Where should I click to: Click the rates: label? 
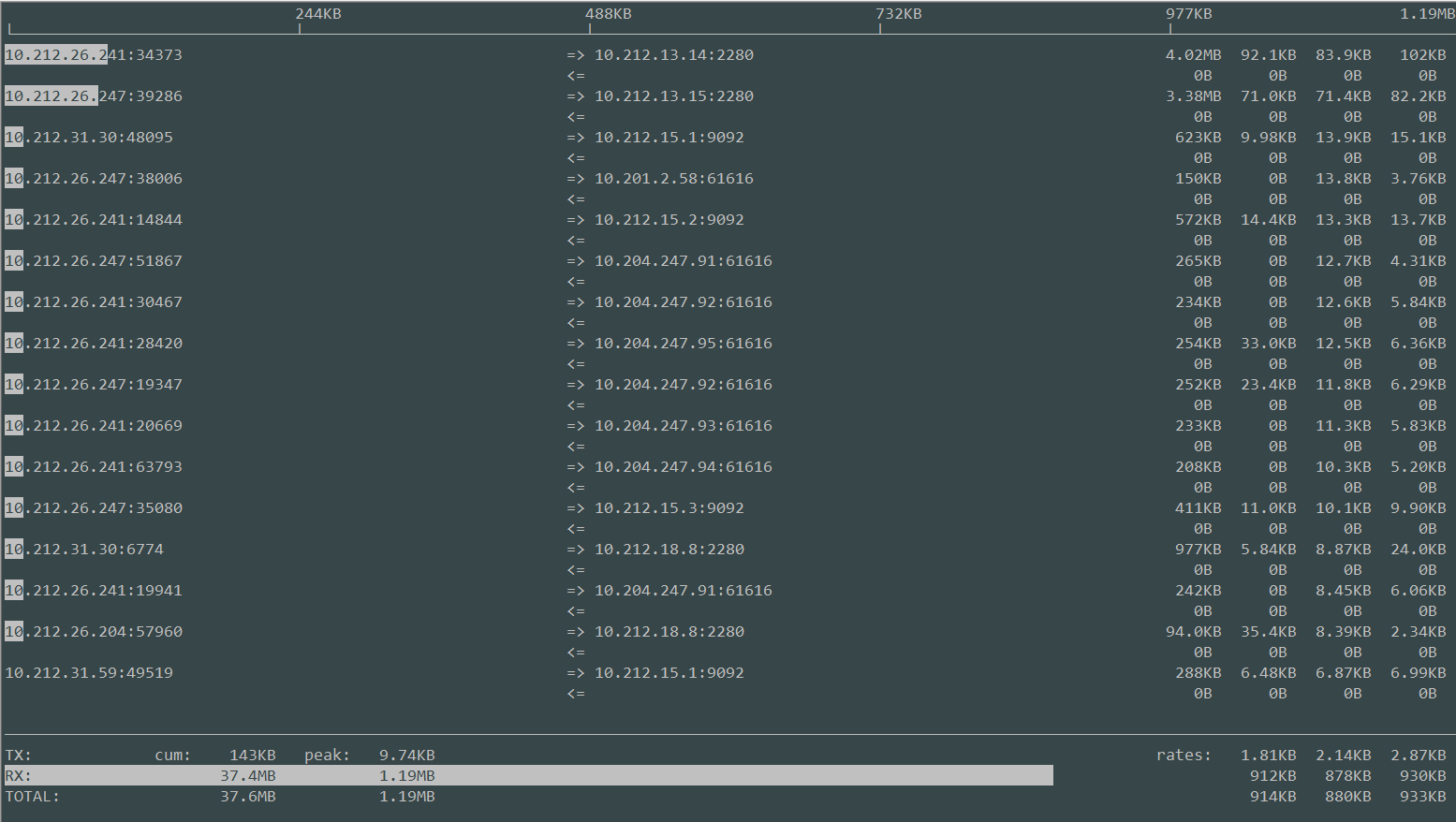click(x=1184, y=756)
